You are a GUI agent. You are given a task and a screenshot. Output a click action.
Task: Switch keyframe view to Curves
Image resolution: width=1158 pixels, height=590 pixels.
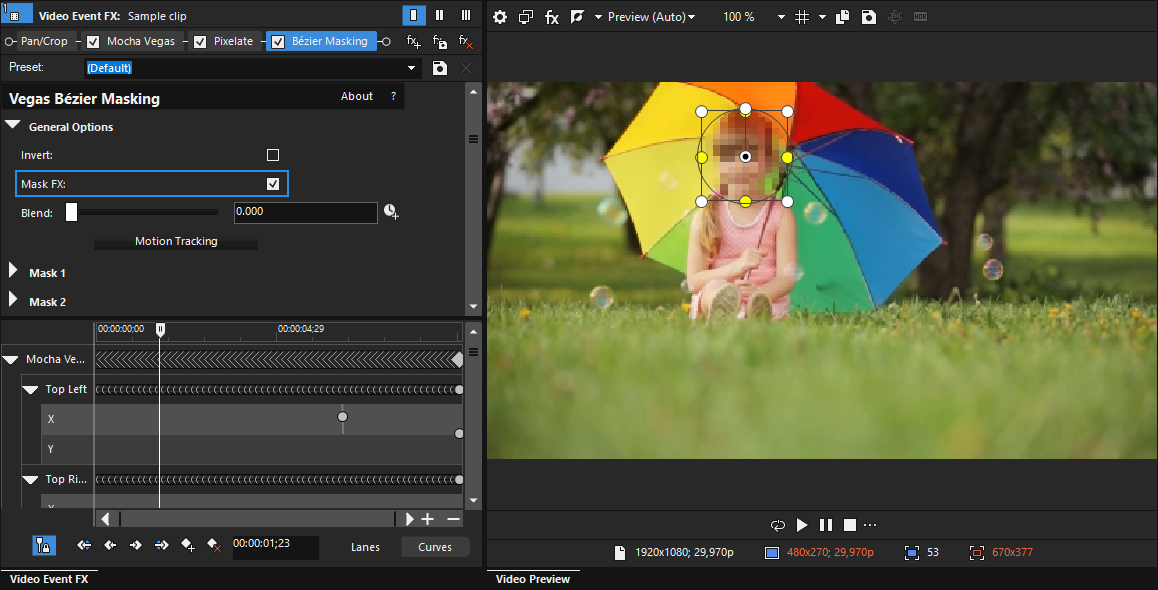click(x=435, y=547)
